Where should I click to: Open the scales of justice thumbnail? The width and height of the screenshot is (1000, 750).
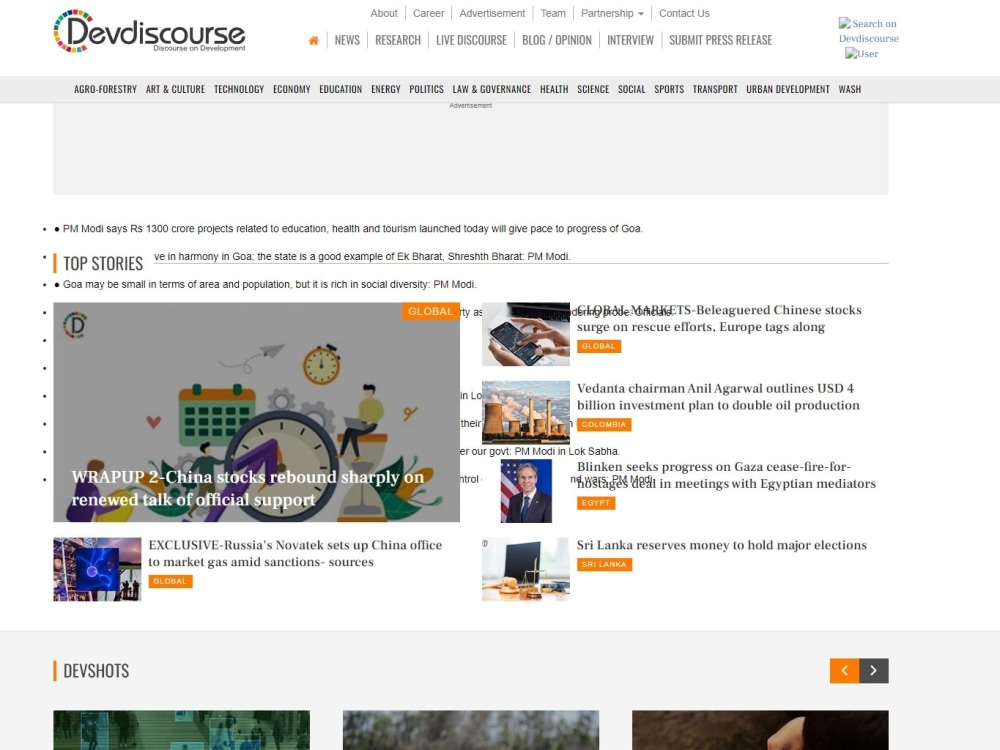click(x=526, y=570)
